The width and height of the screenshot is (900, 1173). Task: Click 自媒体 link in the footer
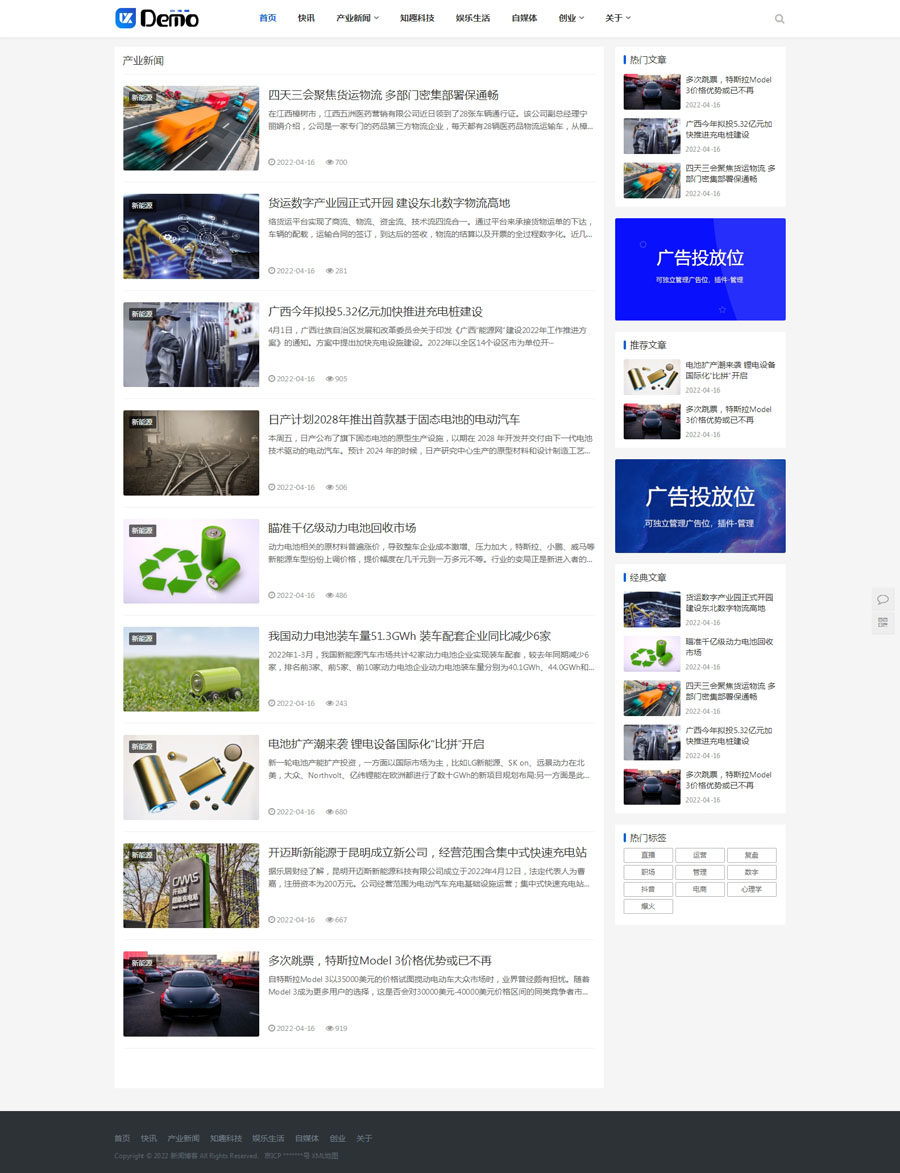[x=307, y=1138]
